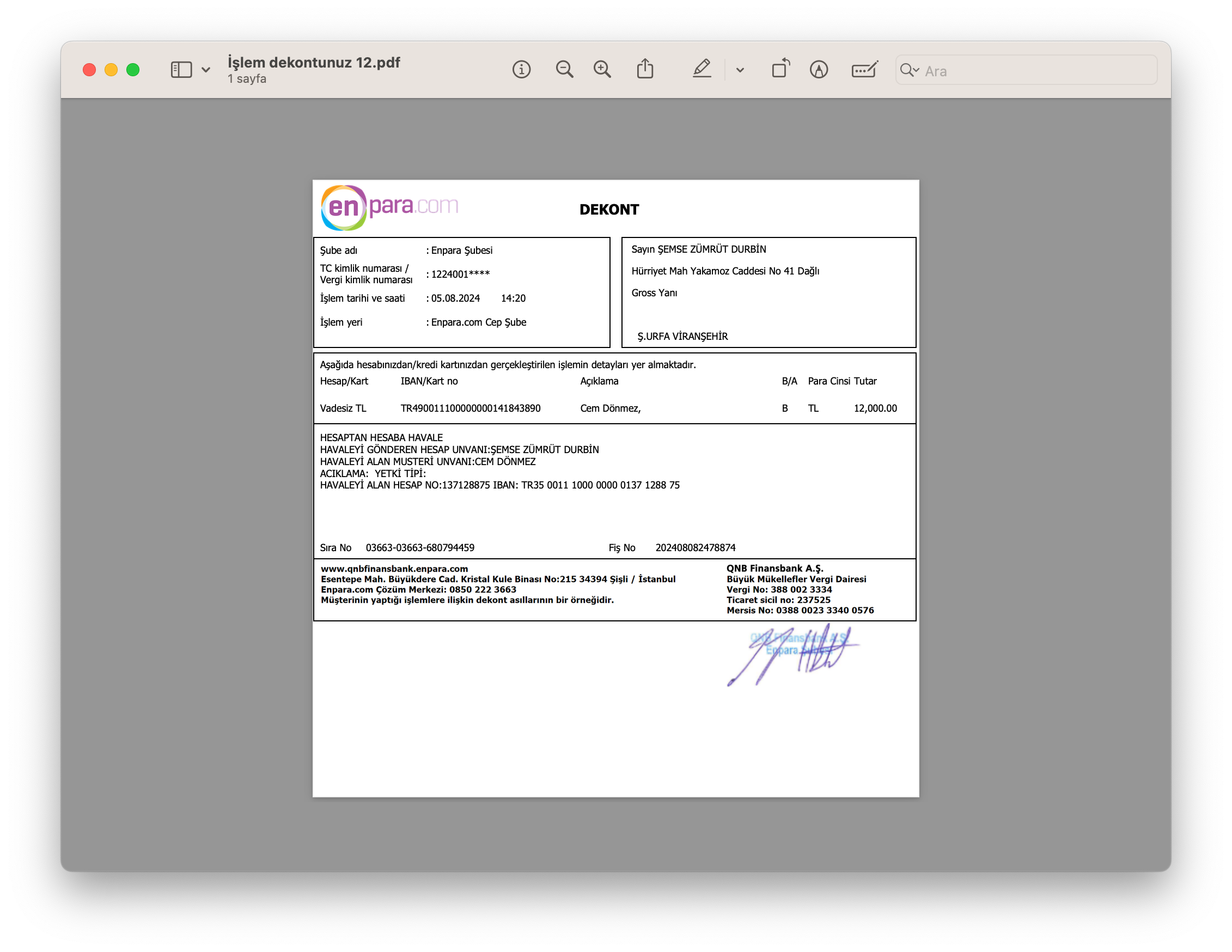Viewport: 1232px width, 952px height.
Task: Expand the sidebar view options chevron
Action: [x=206, y=70]
